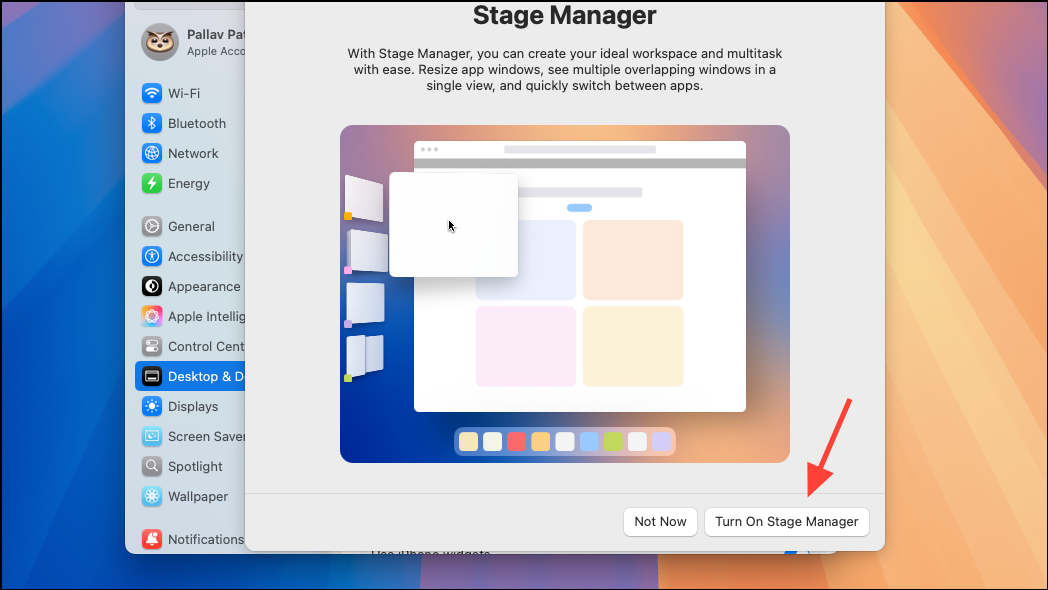Select the Wallpaper label
The height and width of the screenshot is (590, 1048).
198,496
